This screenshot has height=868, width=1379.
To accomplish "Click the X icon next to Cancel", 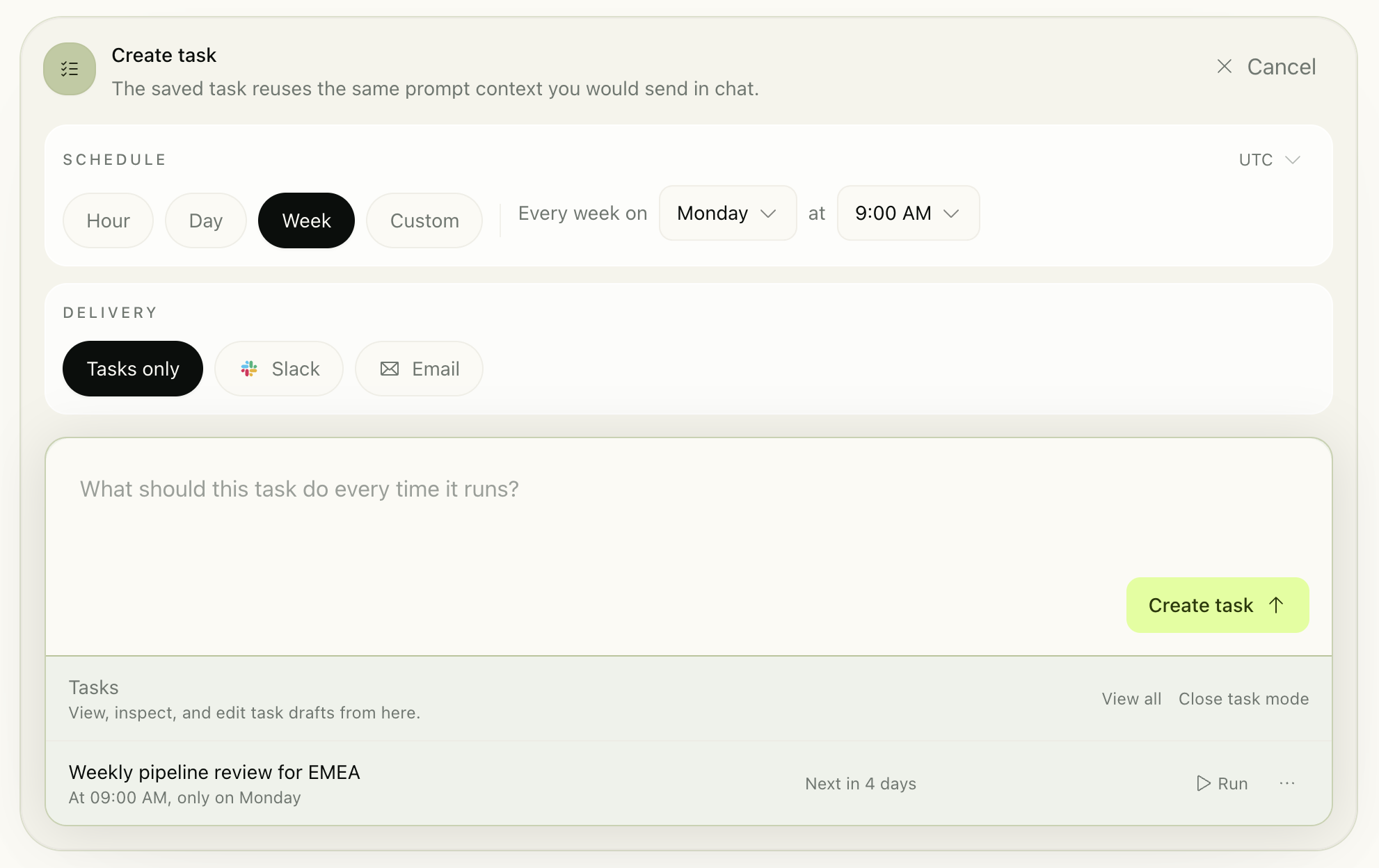I will point(1224,66).
